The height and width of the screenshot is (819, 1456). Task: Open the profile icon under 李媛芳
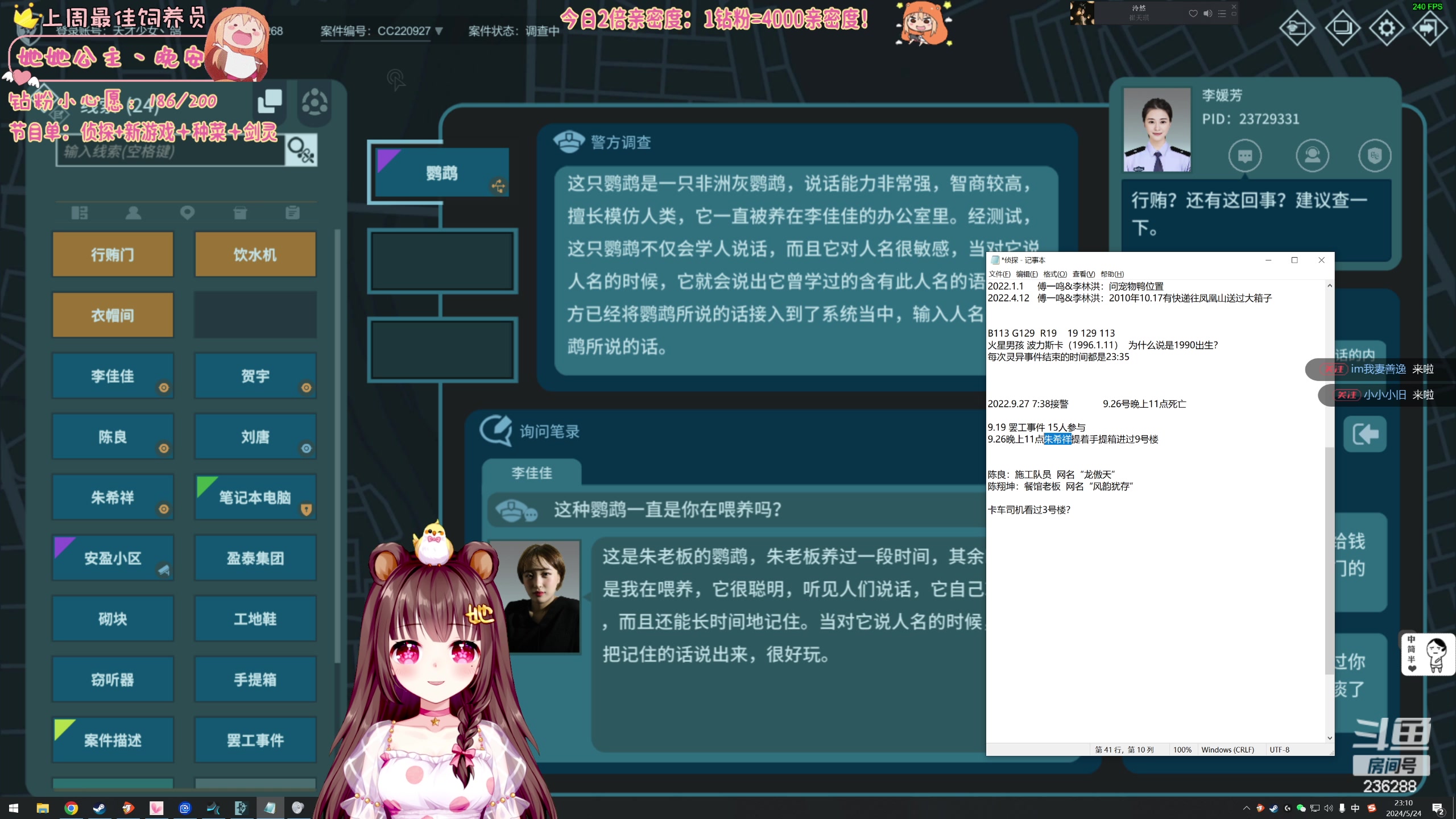coord(1312,155)
